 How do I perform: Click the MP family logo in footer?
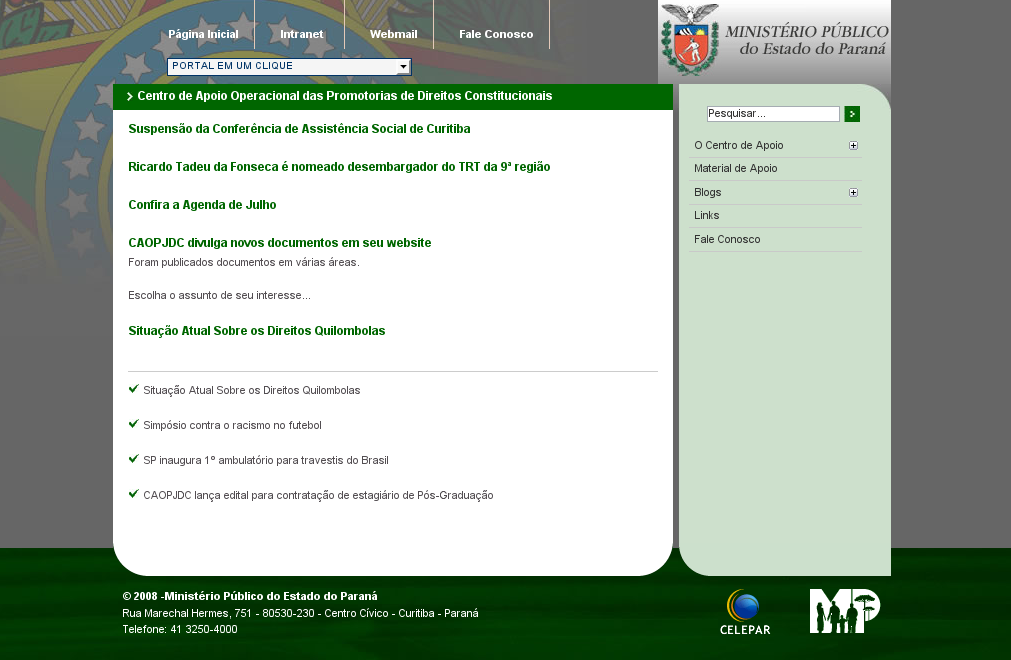tap(844, 611)
